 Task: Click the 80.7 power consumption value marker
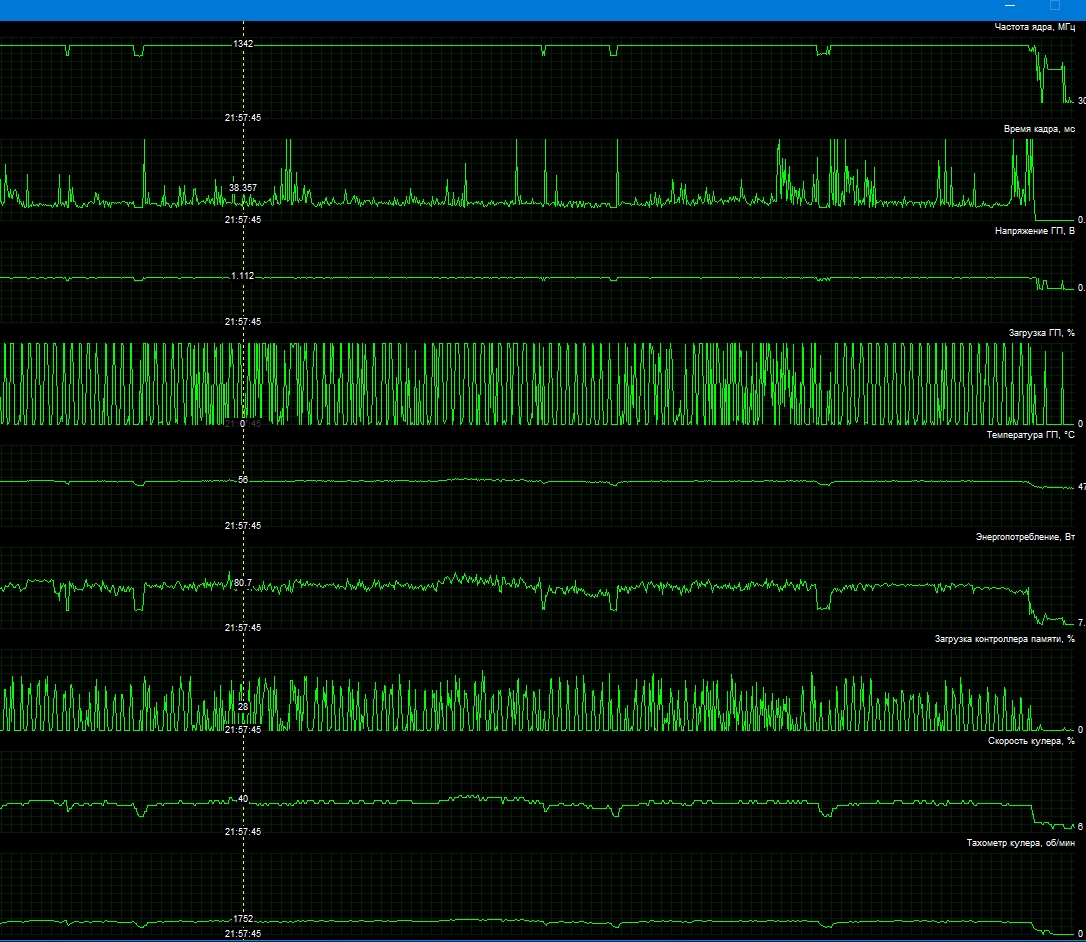tap(243, 583)
